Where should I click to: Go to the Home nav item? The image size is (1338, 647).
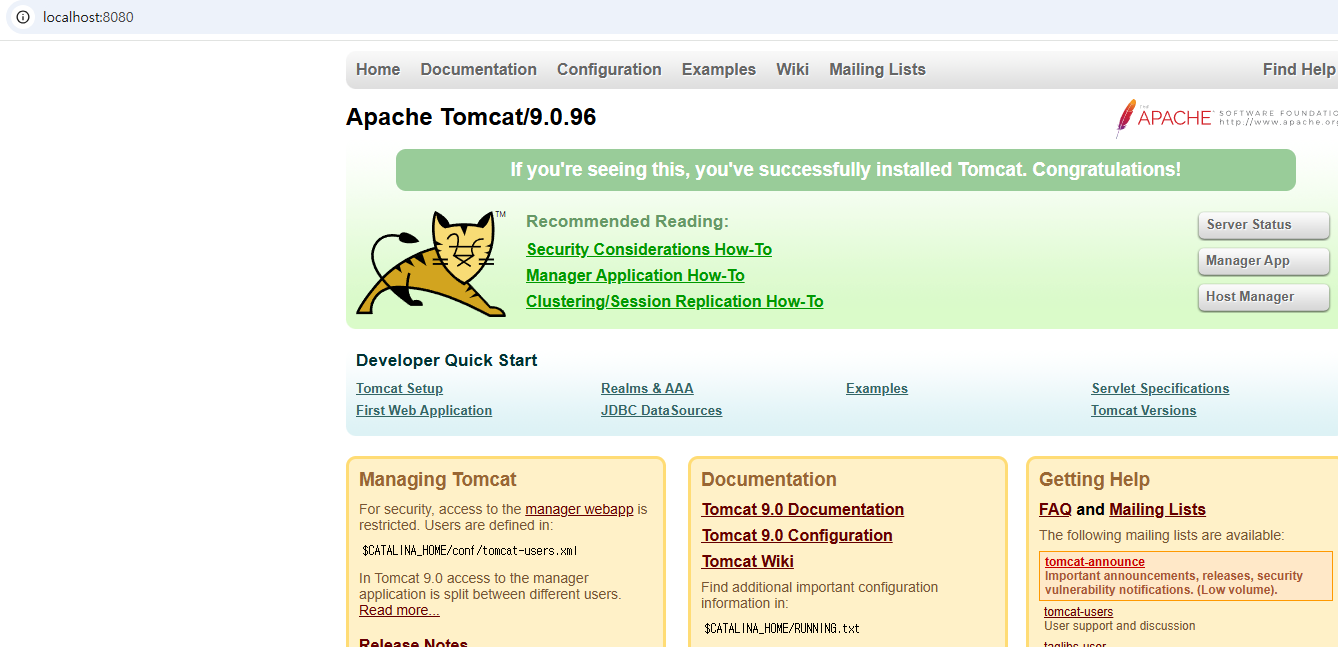(378, 69)
